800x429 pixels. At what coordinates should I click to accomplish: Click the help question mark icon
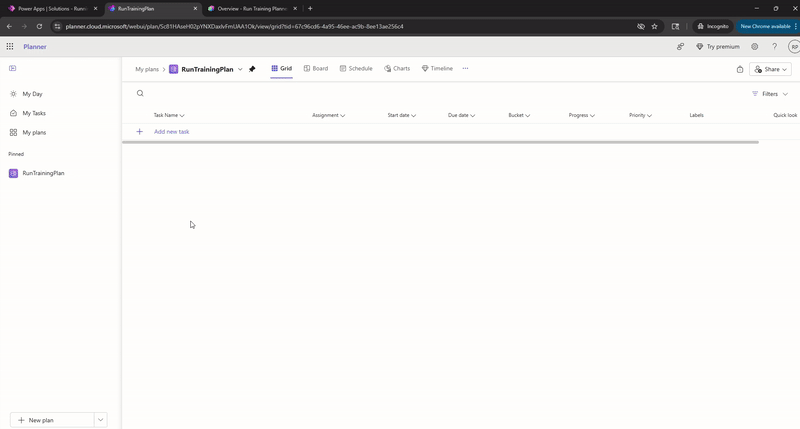774,46
